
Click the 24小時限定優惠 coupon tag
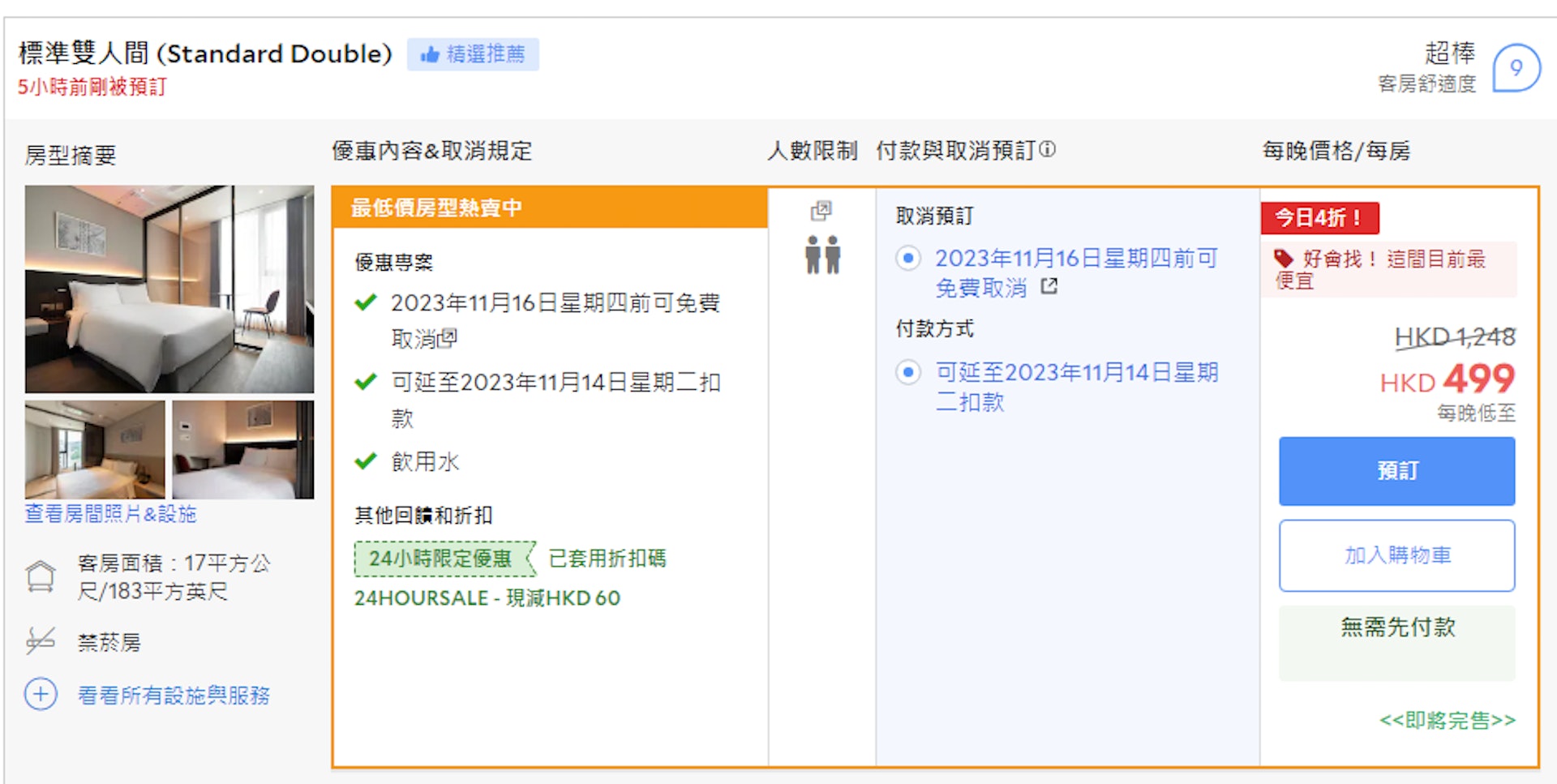[x=442, y=559]
